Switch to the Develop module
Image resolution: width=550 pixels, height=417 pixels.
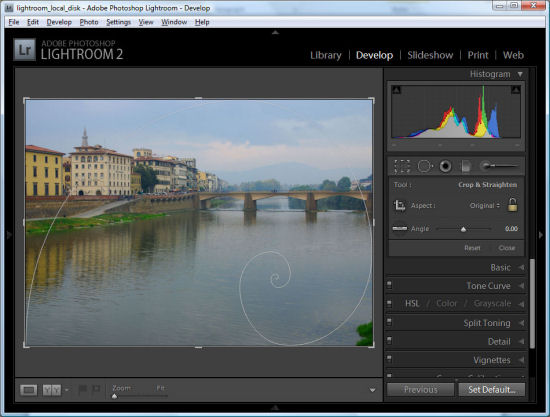coord(374,55)
